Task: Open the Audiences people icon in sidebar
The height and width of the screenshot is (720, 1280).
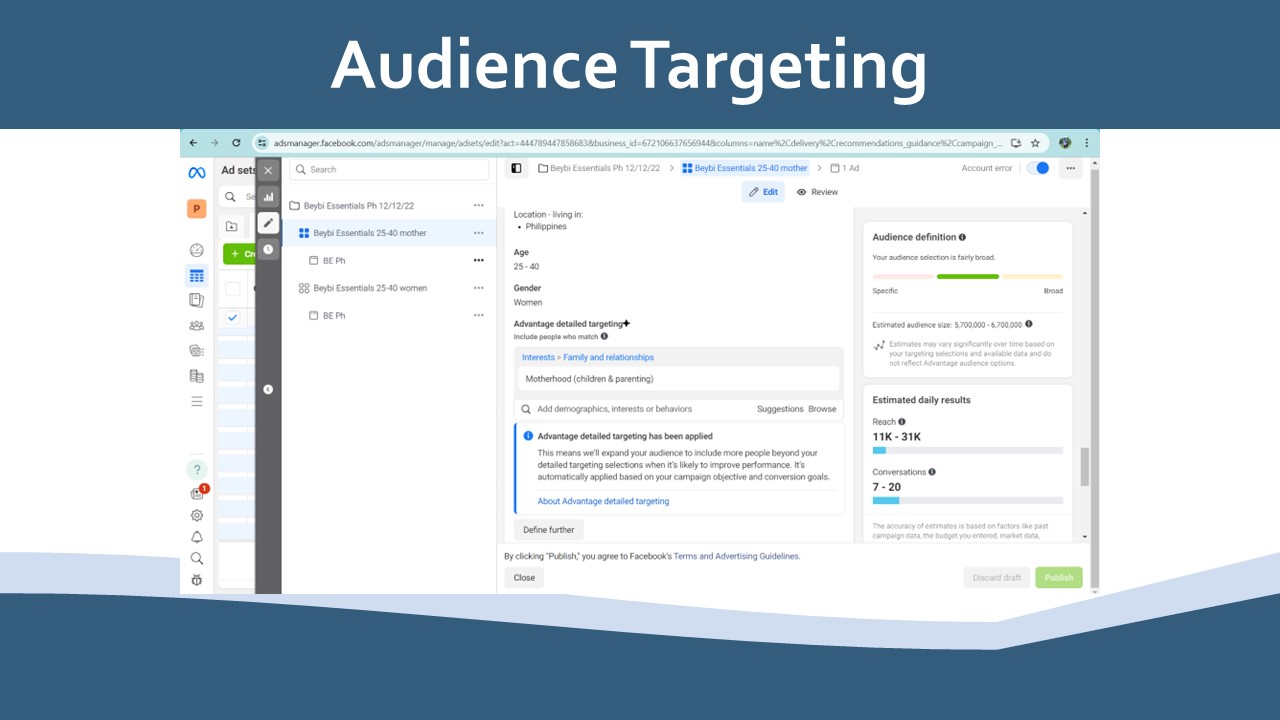Action: pos(197,325)
